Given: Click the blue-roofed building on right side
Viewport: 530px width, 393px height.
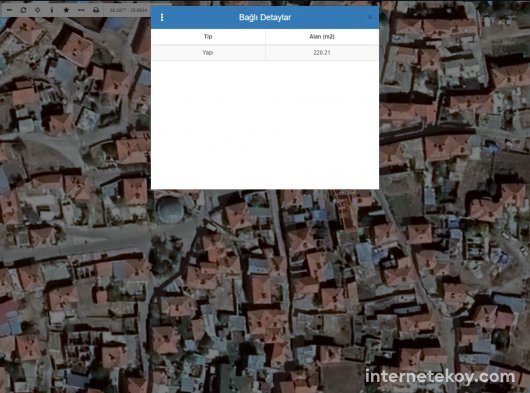Looking at the screenshot, I should (x=364, y=253).
